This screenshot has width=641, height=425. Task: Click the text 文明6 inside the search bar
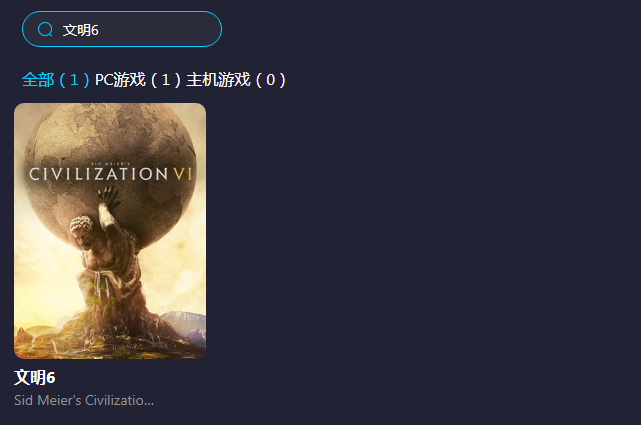pos(81,30)
